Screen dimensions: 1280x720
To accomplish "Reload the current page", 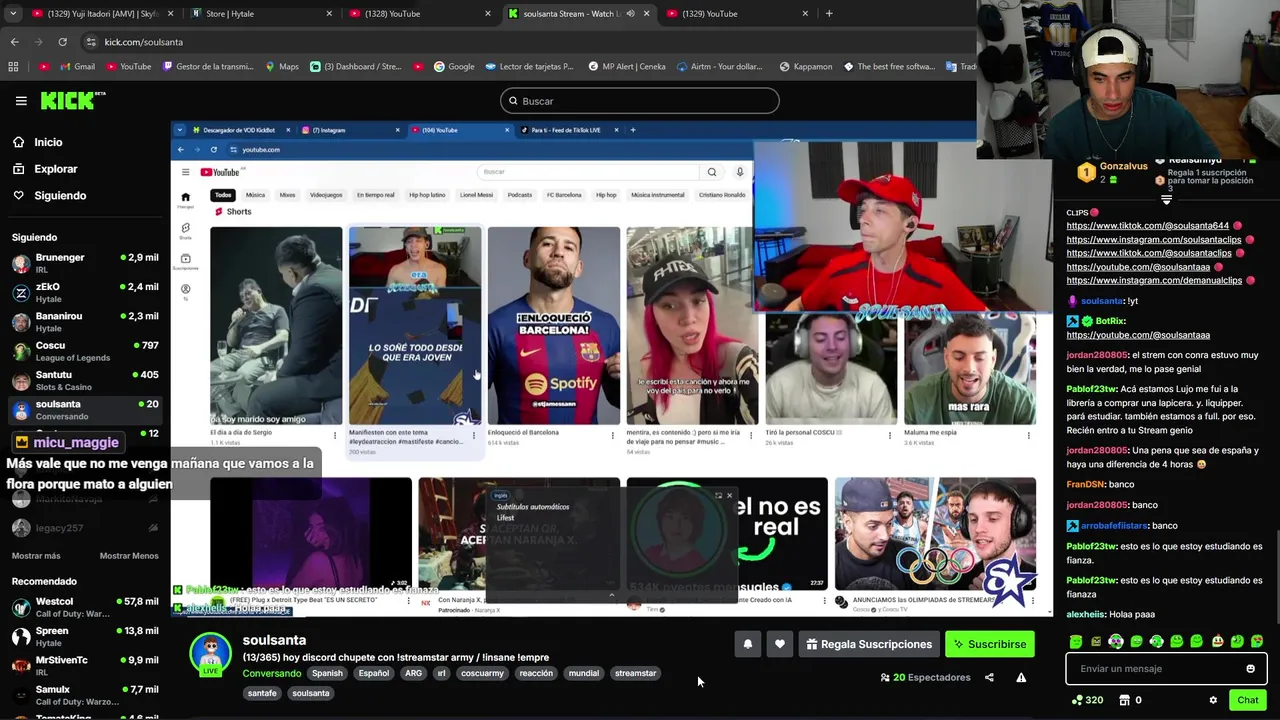I will [62, 42].
